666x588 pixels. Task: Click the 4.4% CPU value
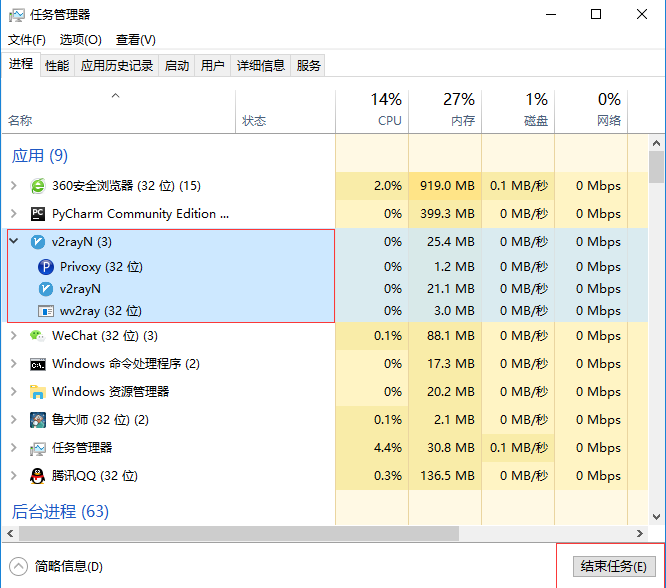click(388, 448)
